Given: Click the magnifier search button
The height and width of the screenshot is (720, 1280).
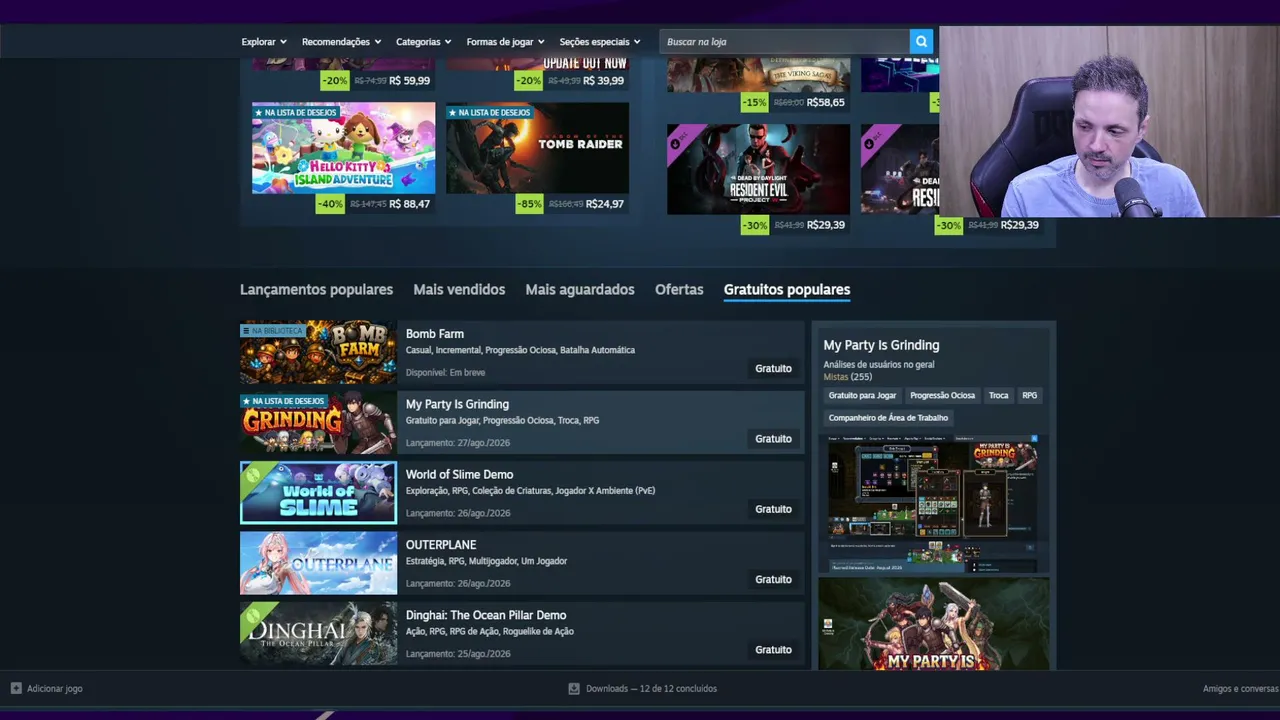Looking at the screenshot, I should click(921, 41).
